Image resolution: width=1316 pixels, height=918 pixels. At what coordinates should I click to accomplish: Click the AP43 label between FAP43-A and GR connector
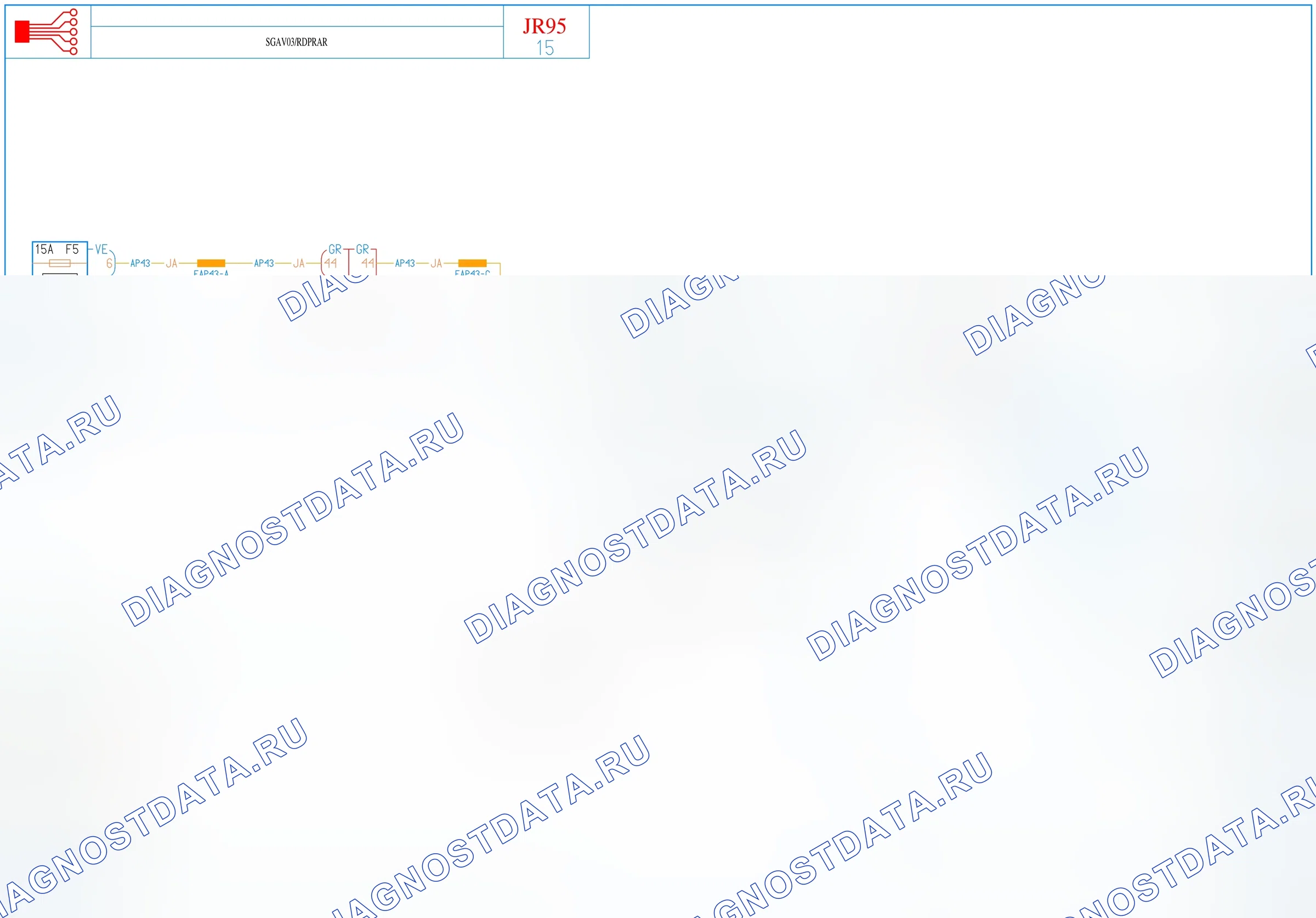[264, 263]
